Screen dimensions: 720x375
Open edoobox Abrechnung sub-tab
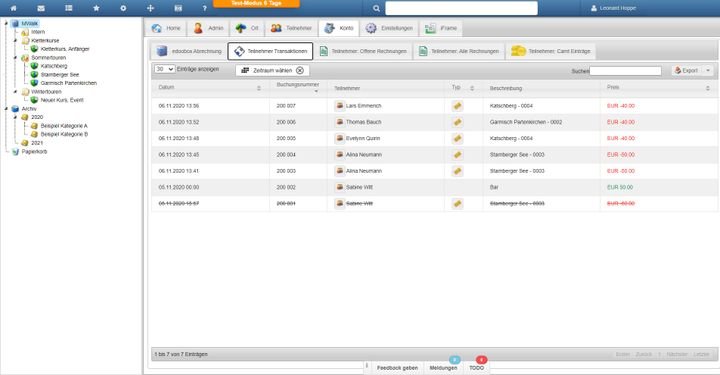(188, 51)
